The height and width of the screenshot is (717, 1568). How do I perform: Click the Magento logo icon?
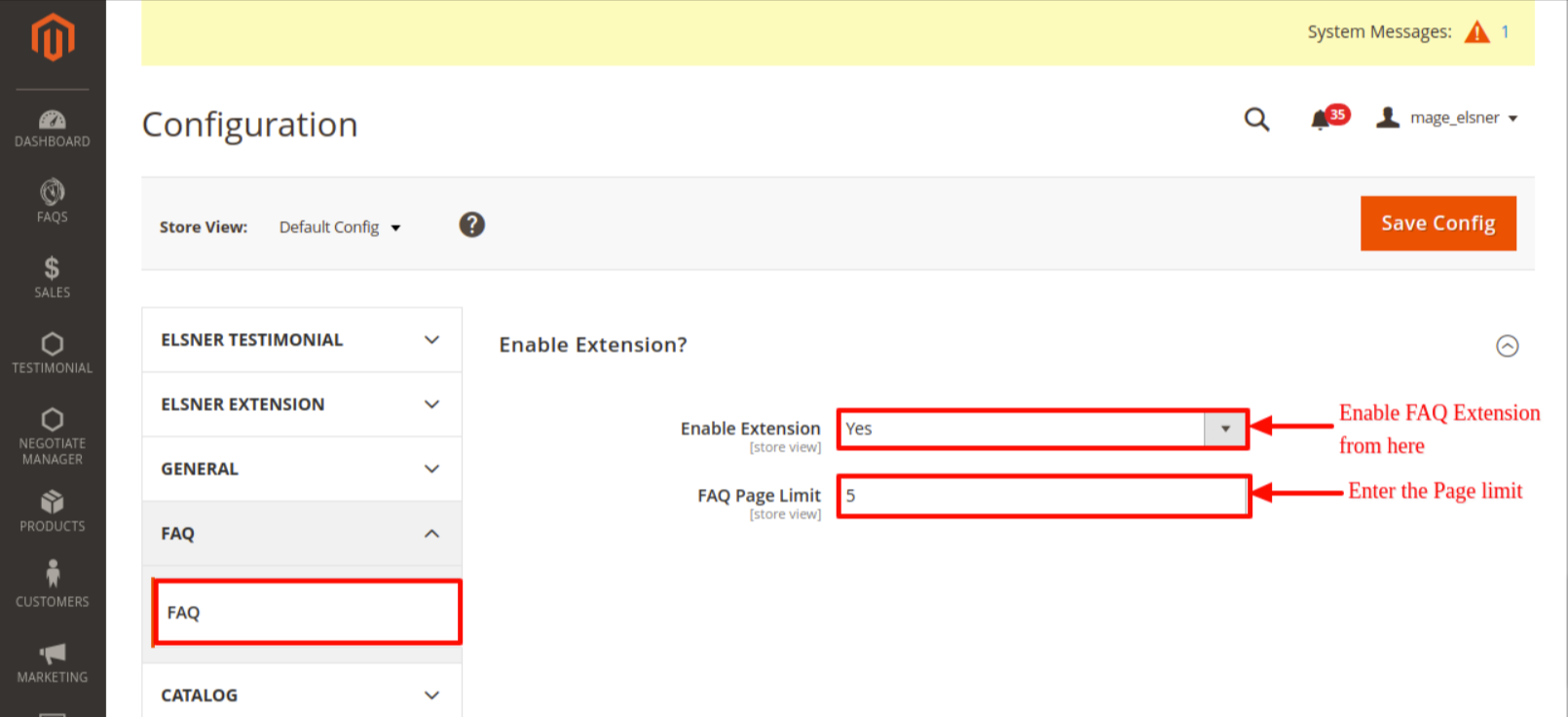click(x=53, y=38)
